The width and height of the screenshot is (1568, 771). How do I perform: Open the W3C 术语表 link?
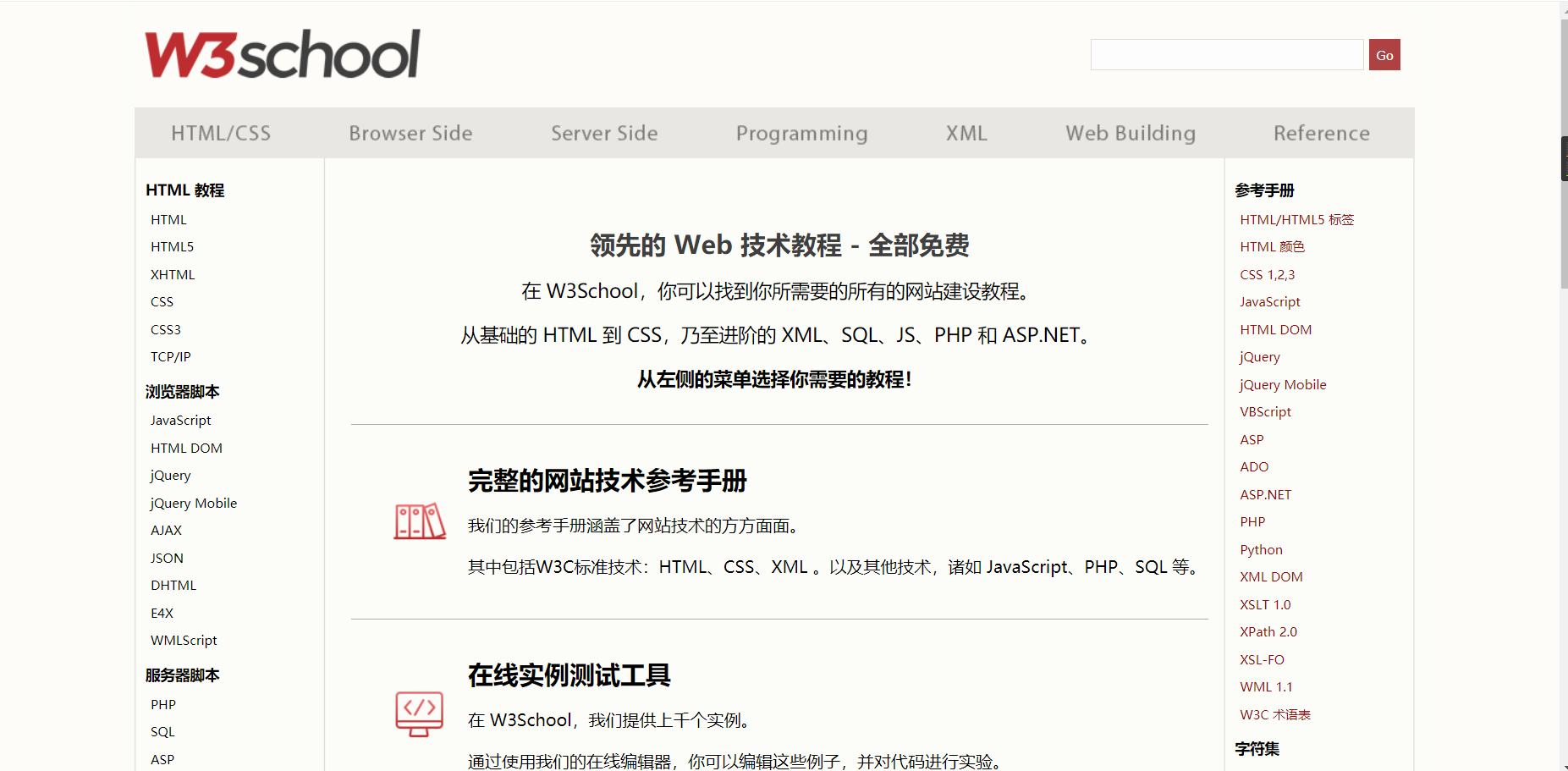pos(1274,714)
